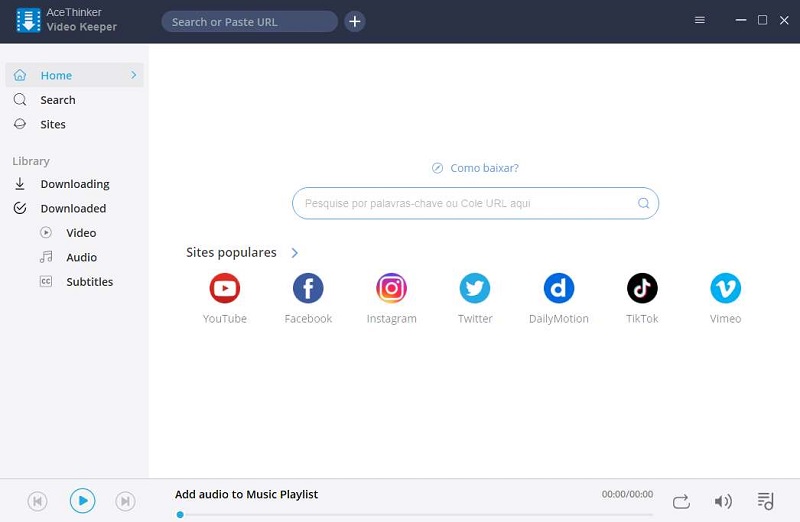Expand the arrow next to Sites populares

click(x=294, y=253)
